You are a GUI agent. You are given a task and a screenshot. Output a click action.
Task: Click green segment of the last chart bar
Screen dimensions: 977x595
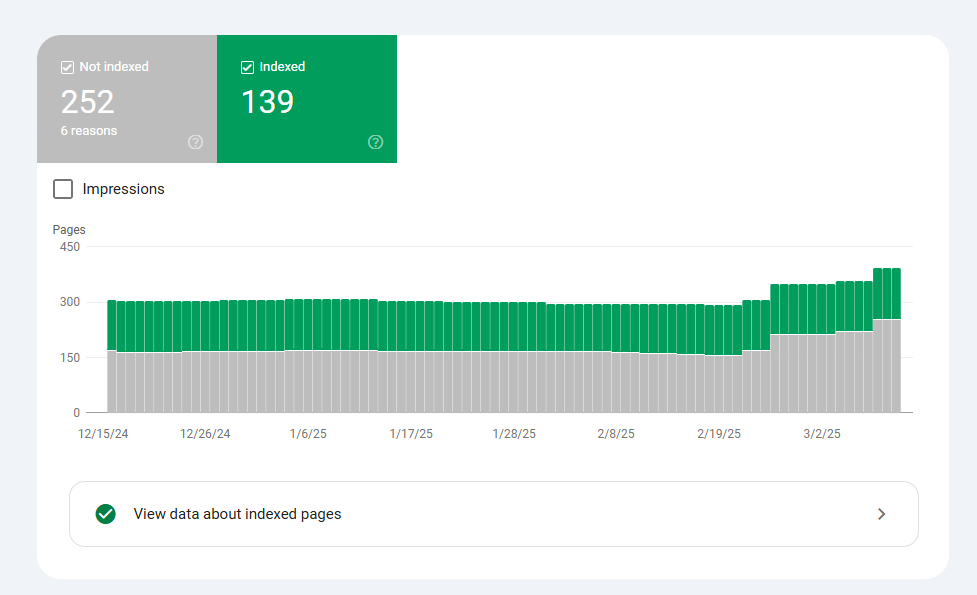[896, 293]
